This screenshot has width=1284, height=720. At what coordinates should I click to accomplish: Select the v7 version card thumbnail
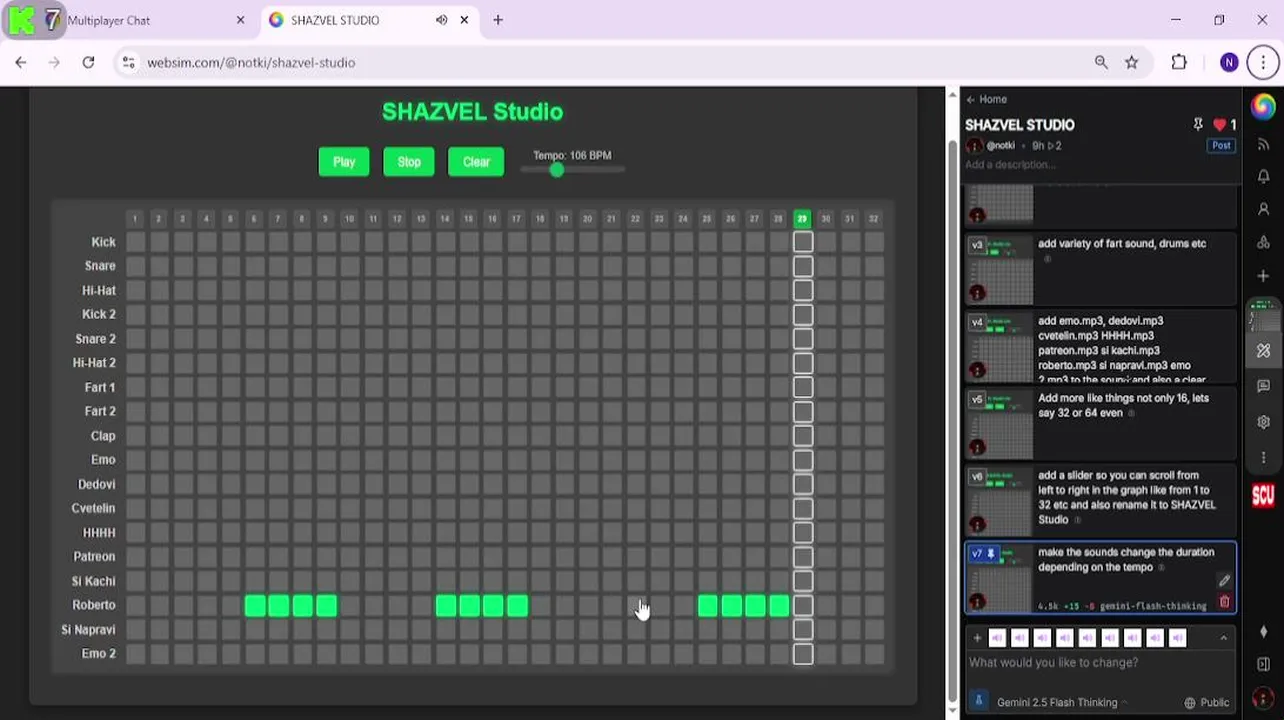1001,578
